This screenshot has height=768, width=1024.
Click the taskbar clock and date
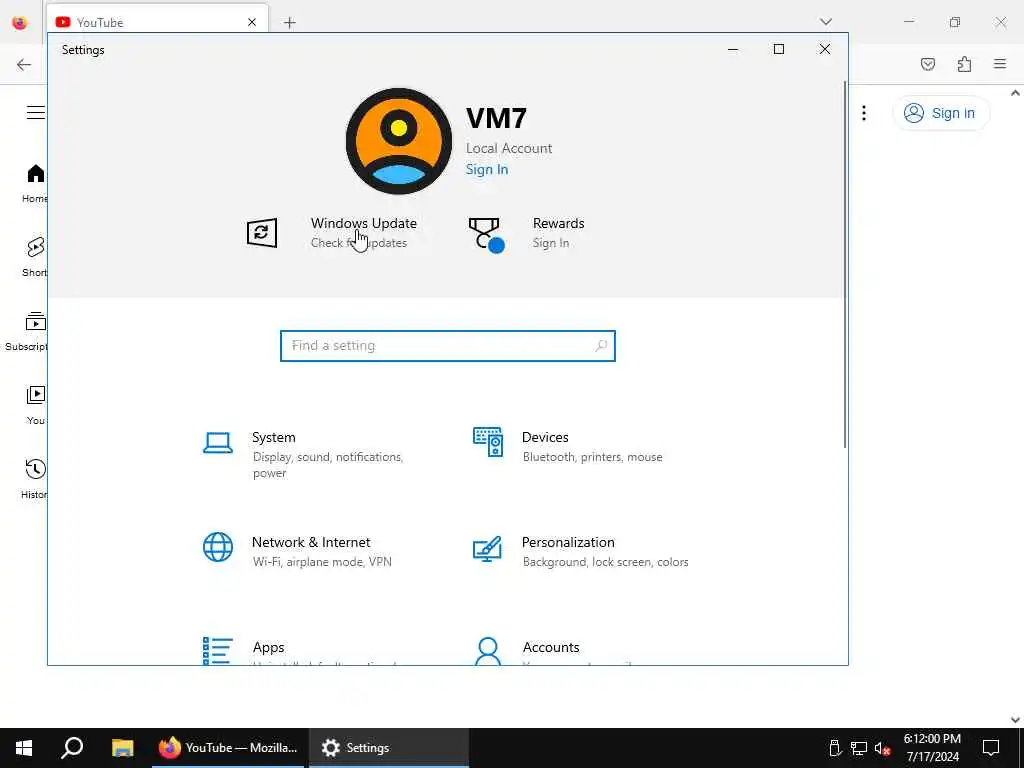(x=932, y=748)
